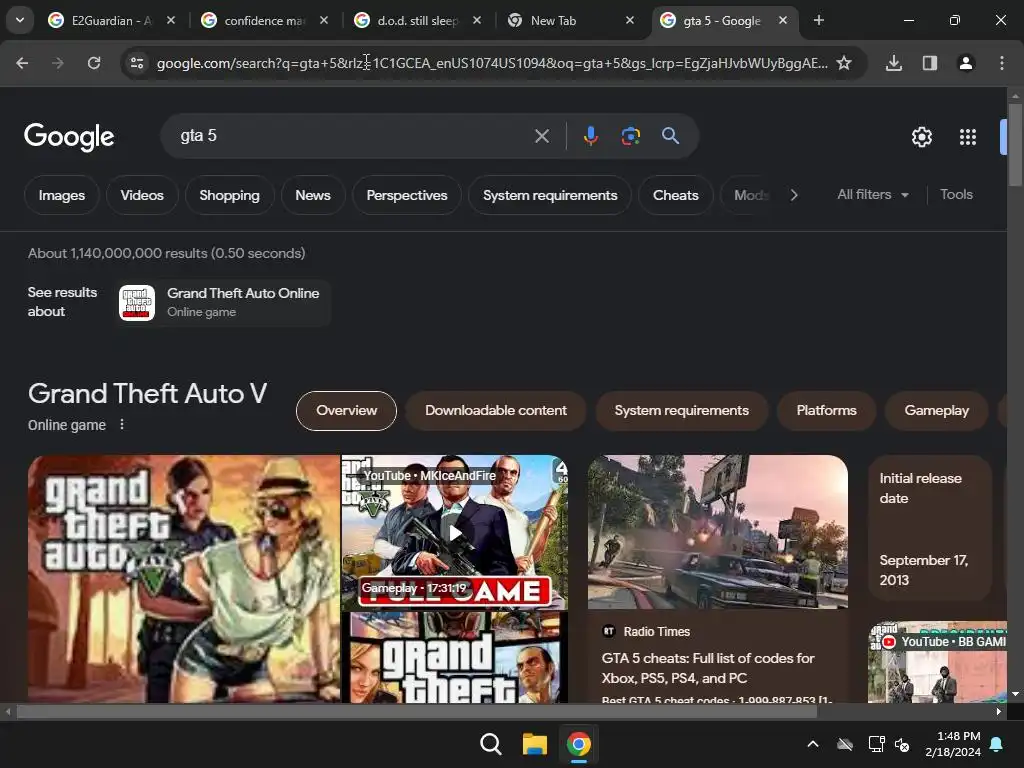Select the System requirements search filter chip
Screen dimensions: 1024x768
(550, 195)
